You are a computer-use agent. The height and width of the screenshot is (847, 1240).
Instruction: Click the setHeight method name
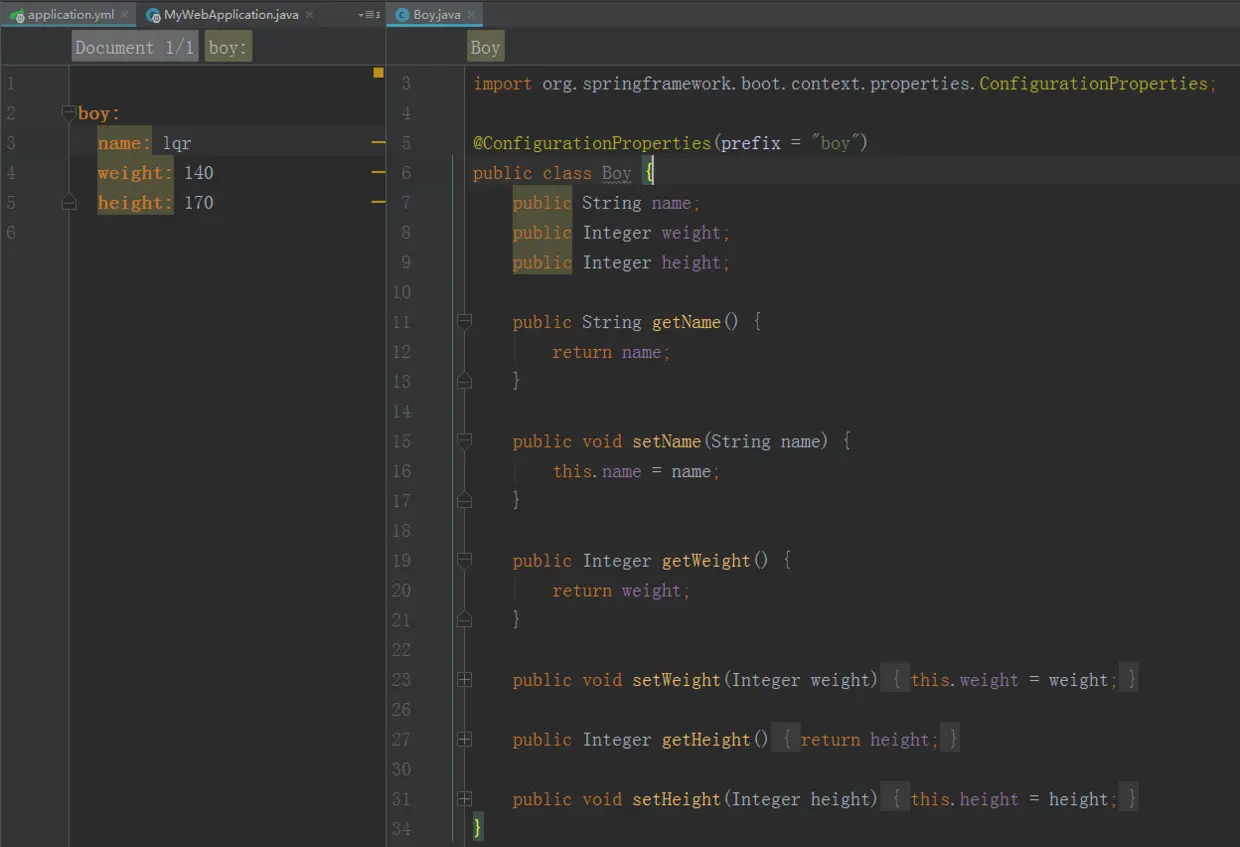[676, 799]
